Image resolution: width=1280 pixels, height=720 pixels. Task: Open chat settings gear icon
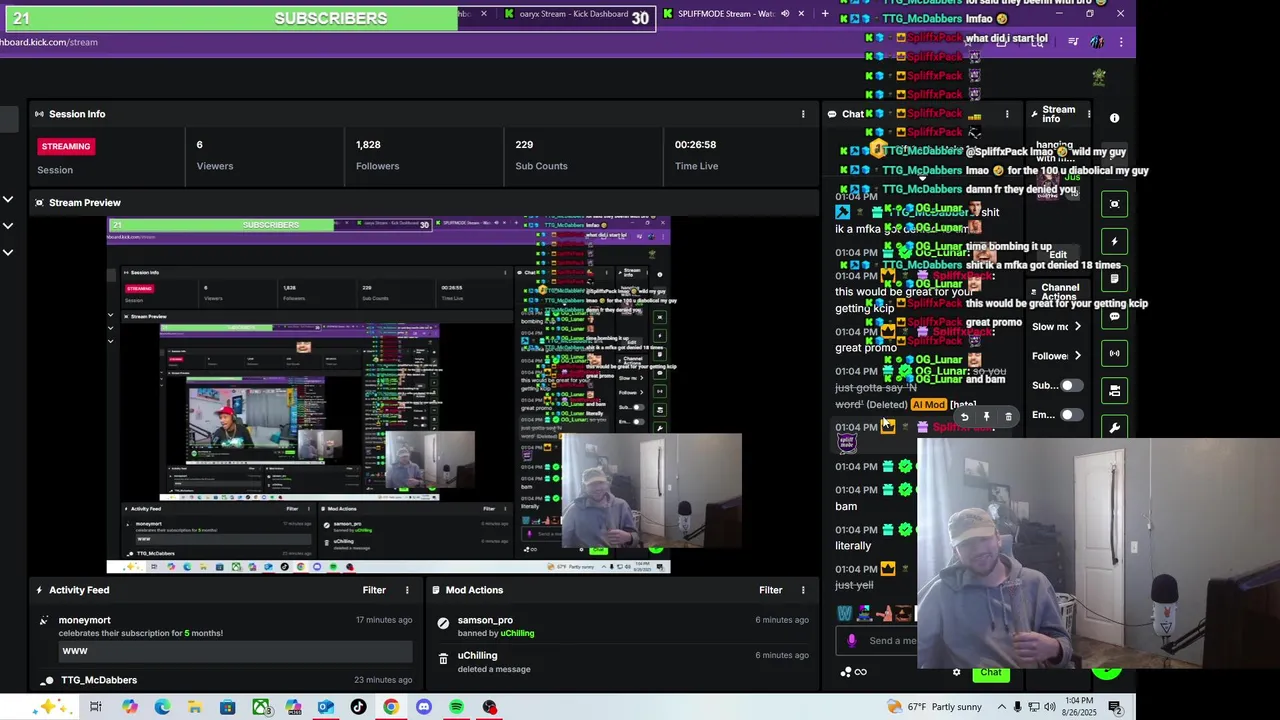tap(956, 672)
